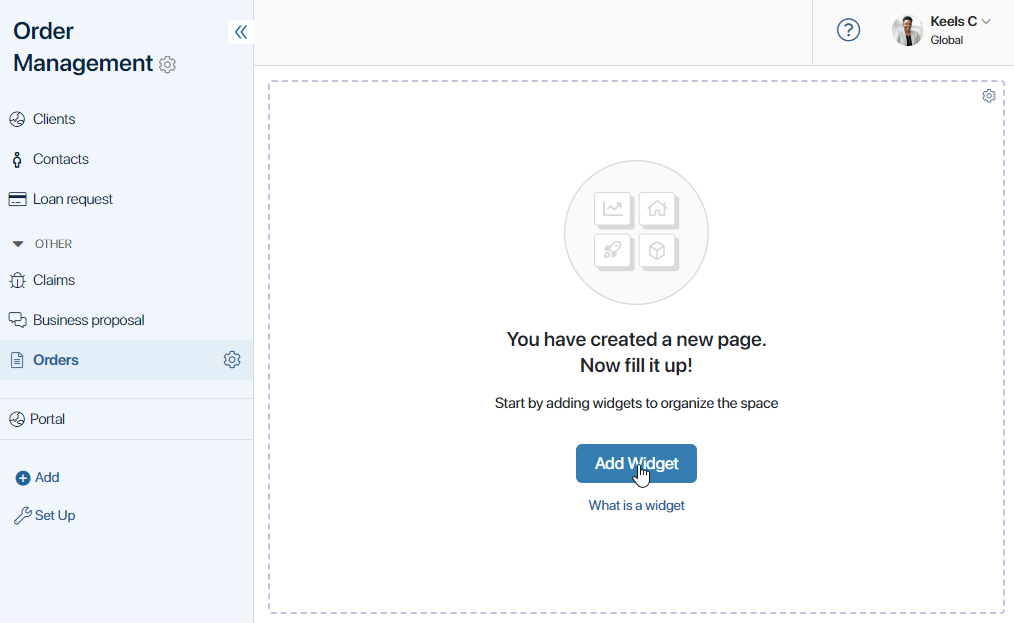The image size is (1014, 623).
Task: Open the Portal section
Action: tap(47, 419)
